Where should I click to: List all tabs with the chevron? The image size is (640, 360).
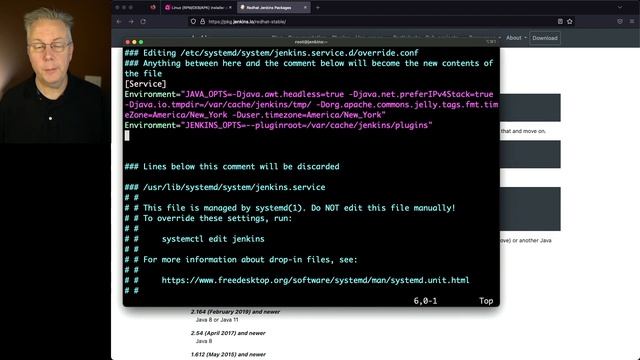coord(620,7)
